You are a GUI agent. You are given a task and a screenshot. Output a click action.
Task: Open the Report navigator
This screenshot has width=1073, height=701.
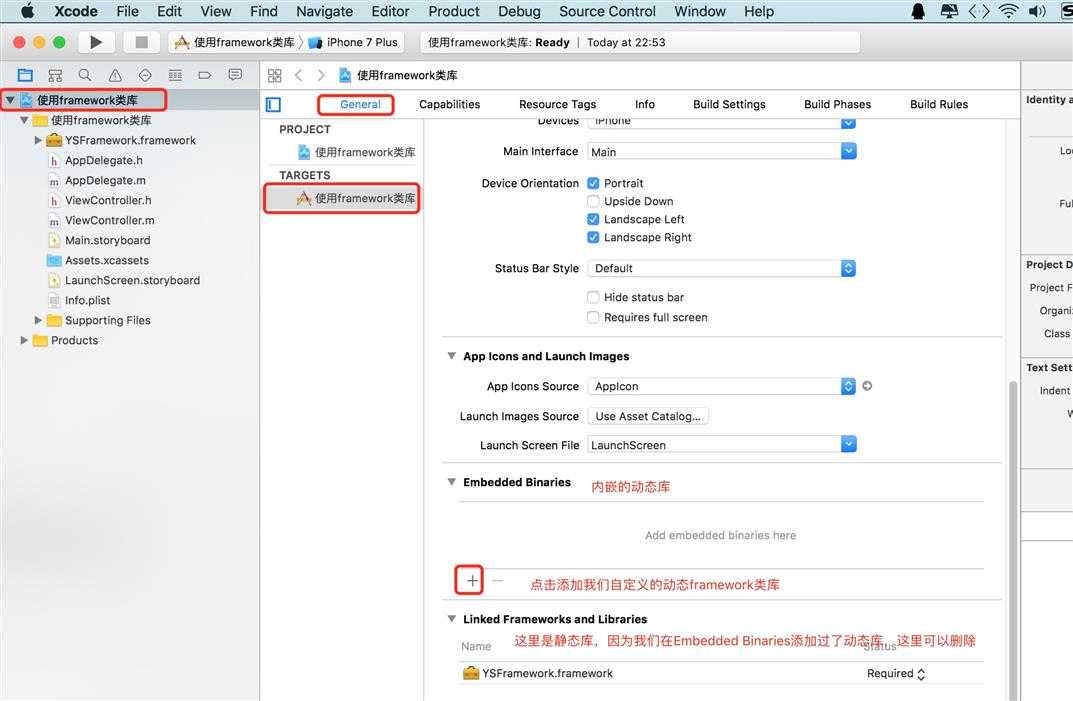point(235,75)
